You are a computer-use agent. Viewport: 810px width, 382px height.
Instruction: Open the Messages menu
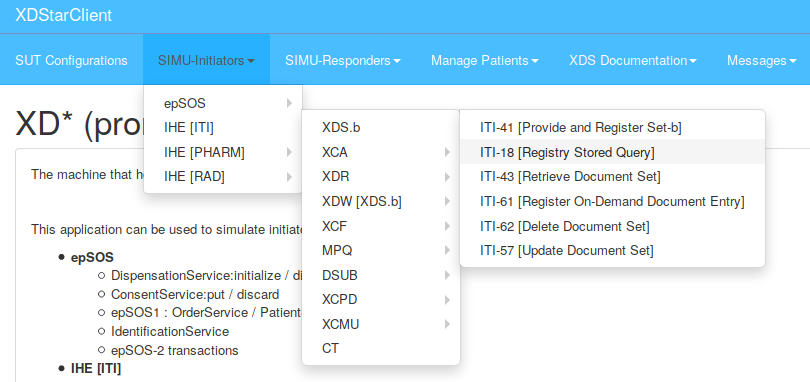[761, 60]
